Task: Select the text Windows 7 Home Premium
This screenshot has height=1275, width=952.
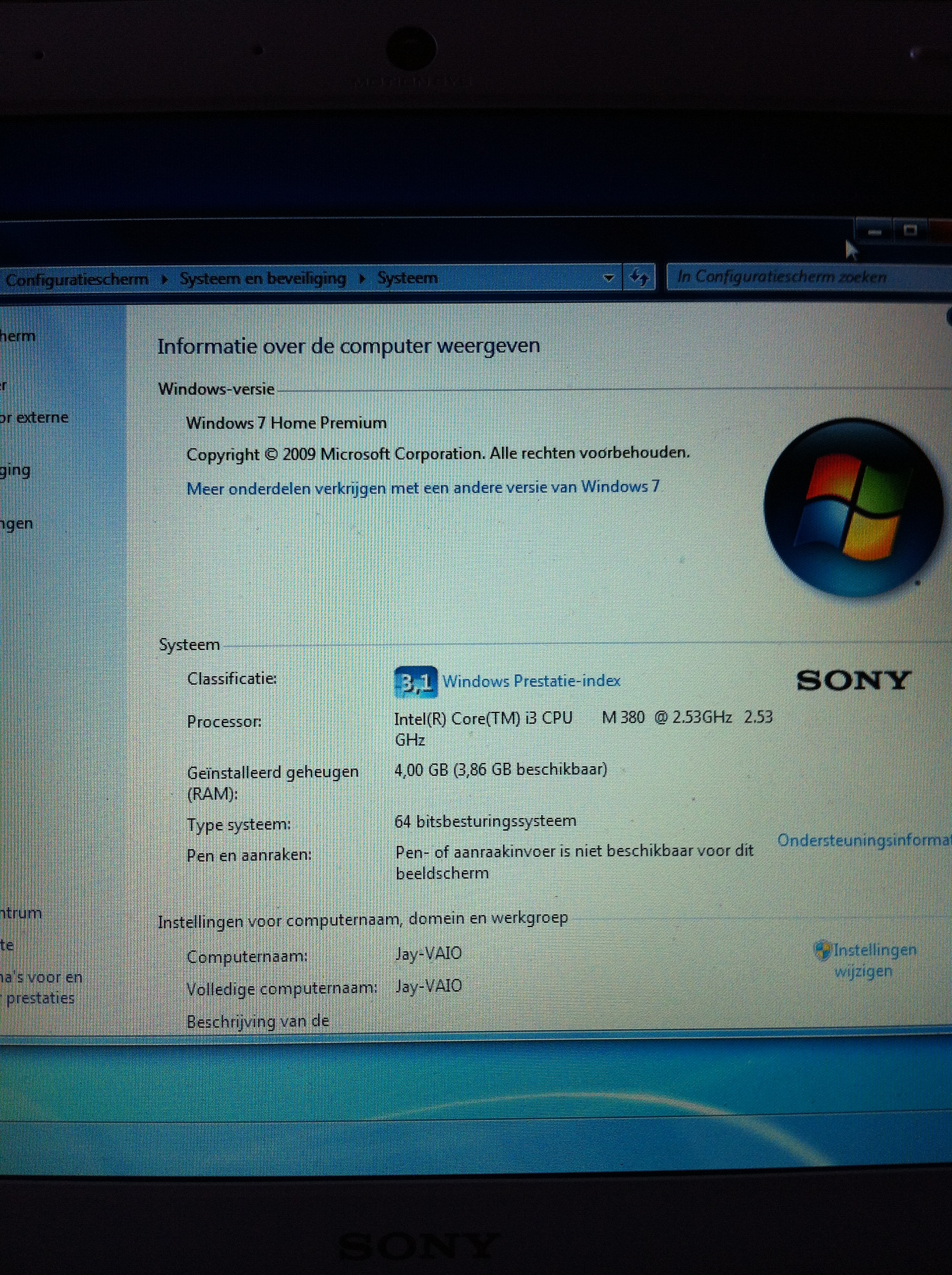Action: [286, 423]
